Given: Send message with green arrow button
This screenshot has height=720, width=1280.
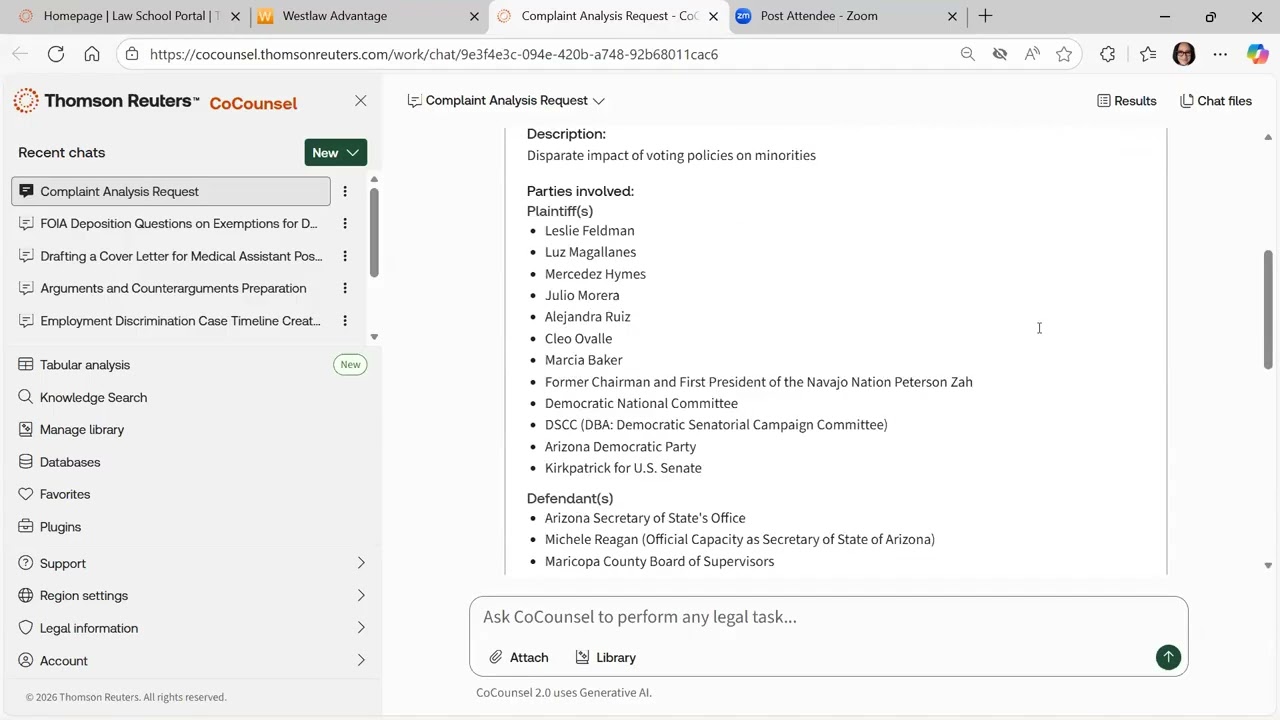Looking at the screenshot, I should 1168,657.
